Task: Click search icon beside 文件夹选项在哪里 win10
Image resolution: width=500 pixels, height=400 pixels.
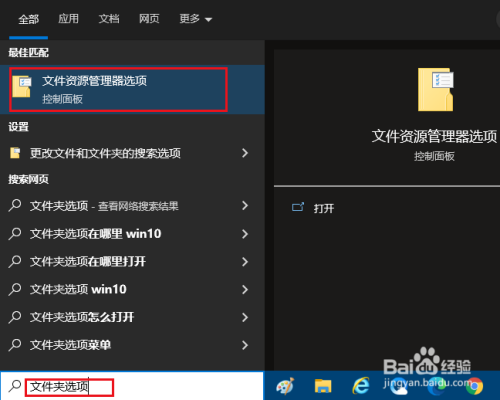Action: point(15,233)
